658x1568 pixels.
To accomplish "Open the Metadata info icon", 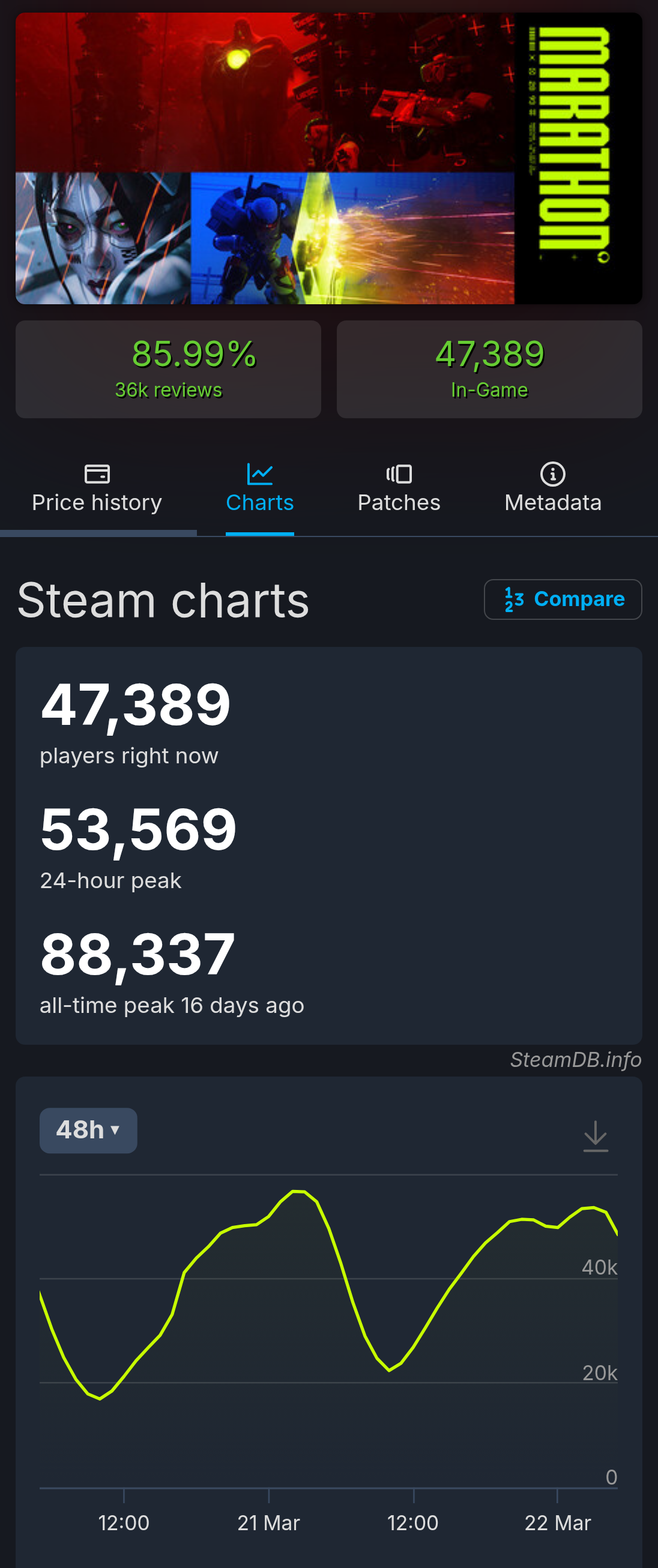I will click(552, 473).
